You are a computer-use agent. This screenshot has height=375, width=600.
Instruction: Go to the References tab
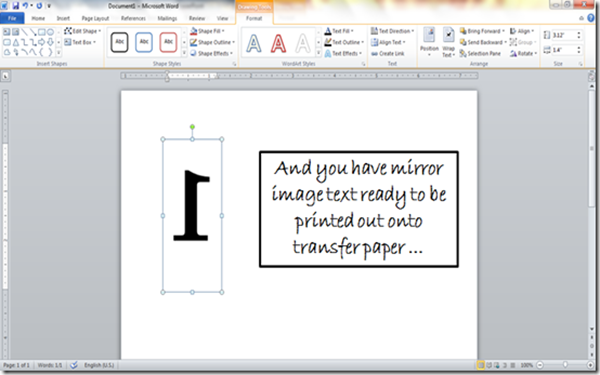click(133, 18)
